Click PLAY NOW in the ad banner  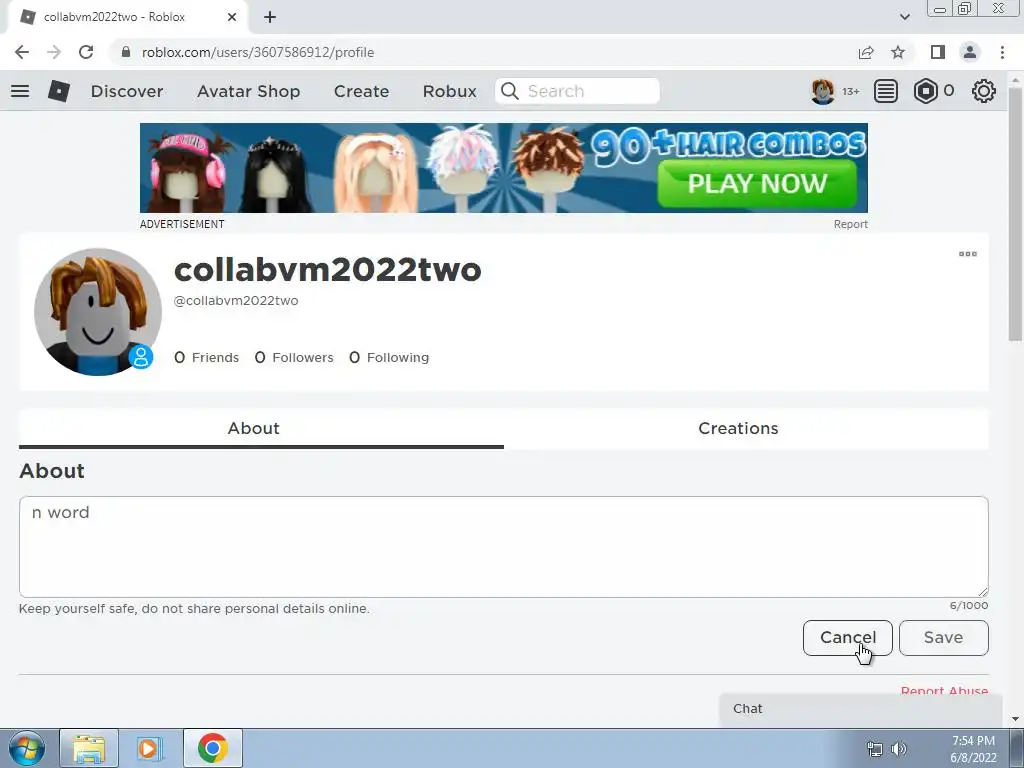pos(758,184)
